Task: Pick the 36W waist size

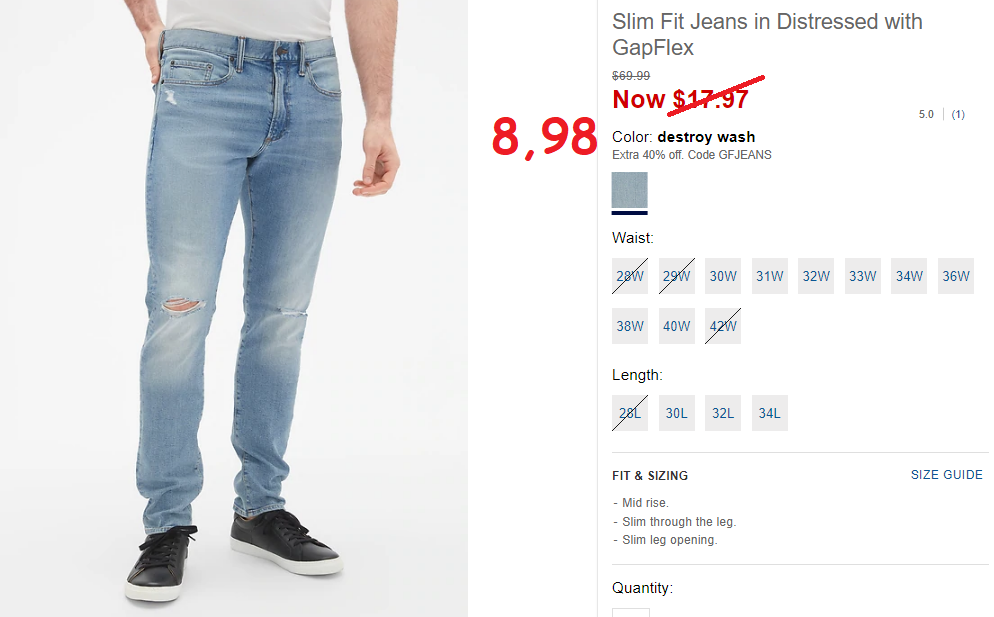Action: (956, 276)
